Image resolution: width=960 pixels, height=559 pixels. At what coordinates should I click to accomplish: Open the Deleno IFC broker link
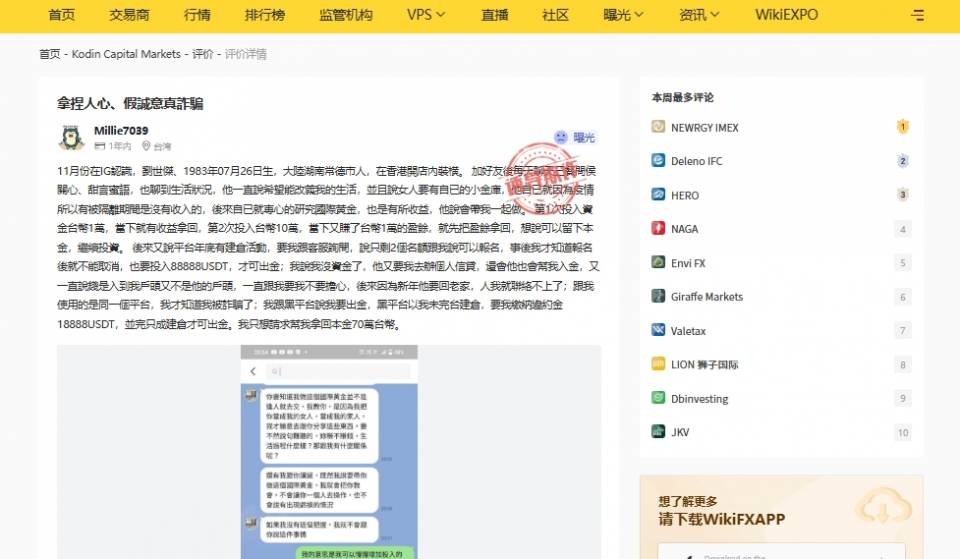pos(697,161)
